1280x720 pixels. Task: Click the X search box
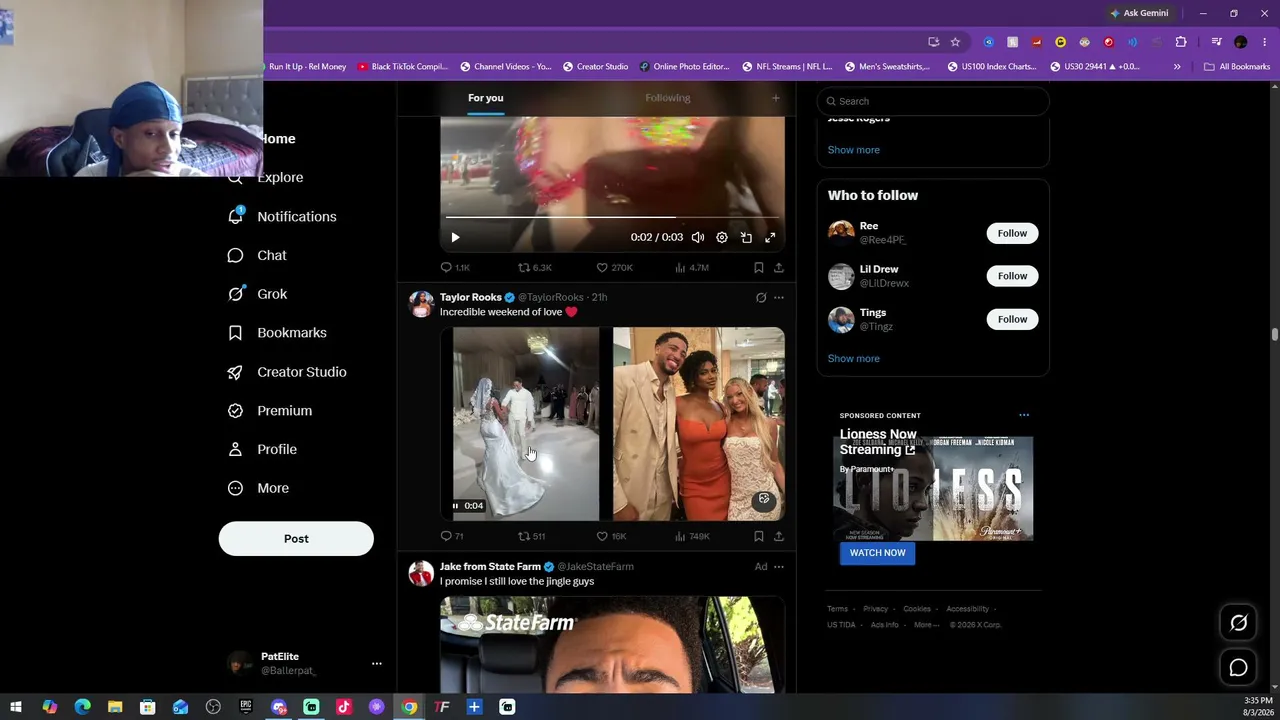933,101
